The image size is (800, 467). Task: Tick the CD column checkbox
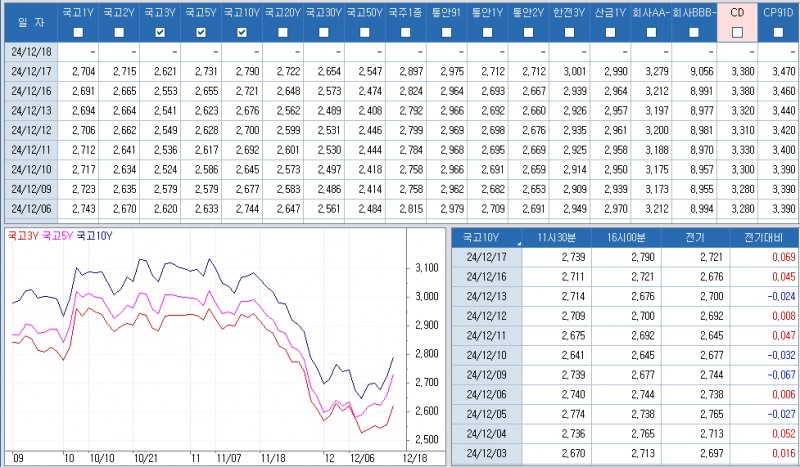737,33
